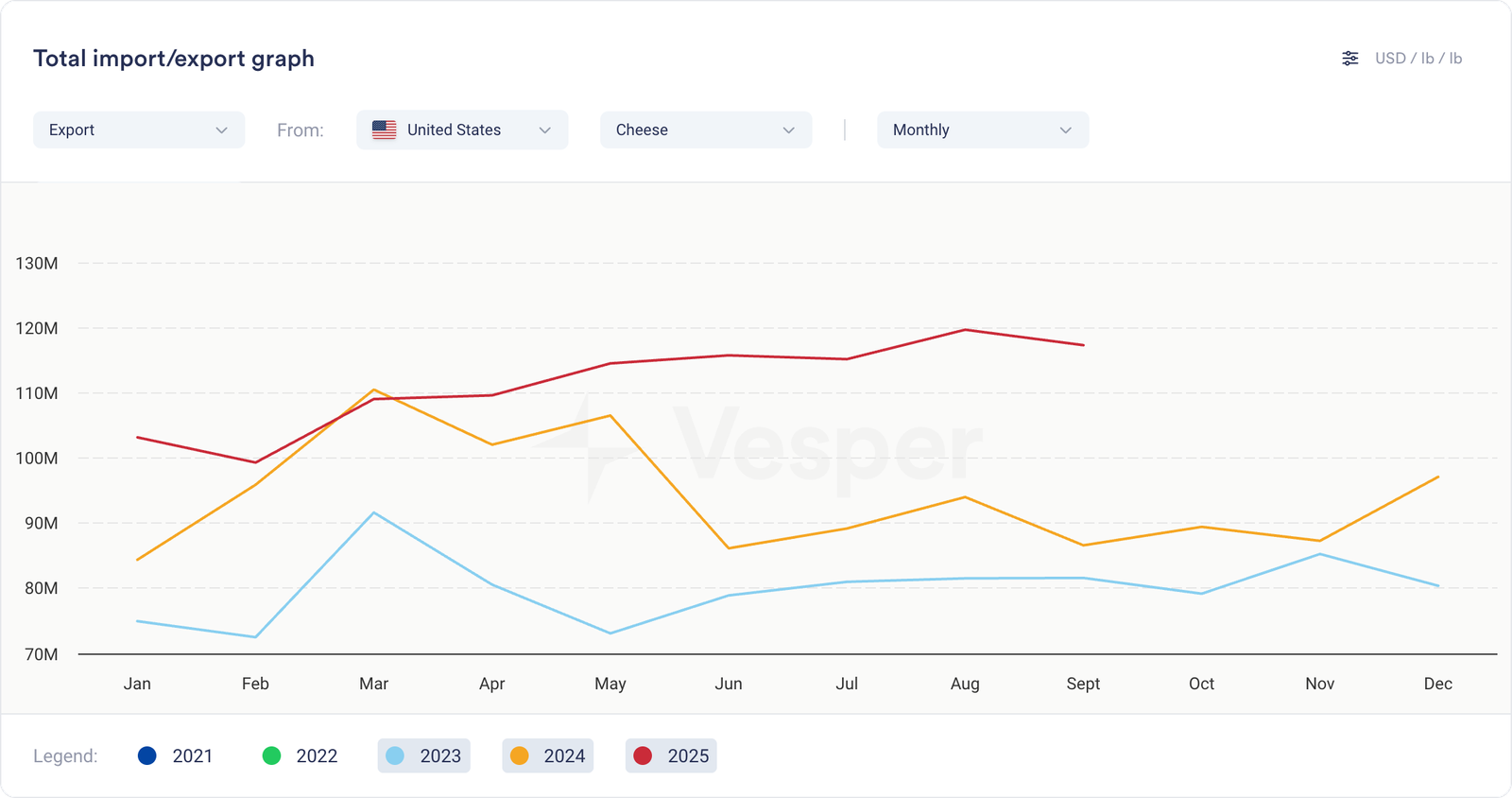This screenshot has height=798, width=1512.
Task: Click the 2025 red legend dot
Action: [643, 755]
